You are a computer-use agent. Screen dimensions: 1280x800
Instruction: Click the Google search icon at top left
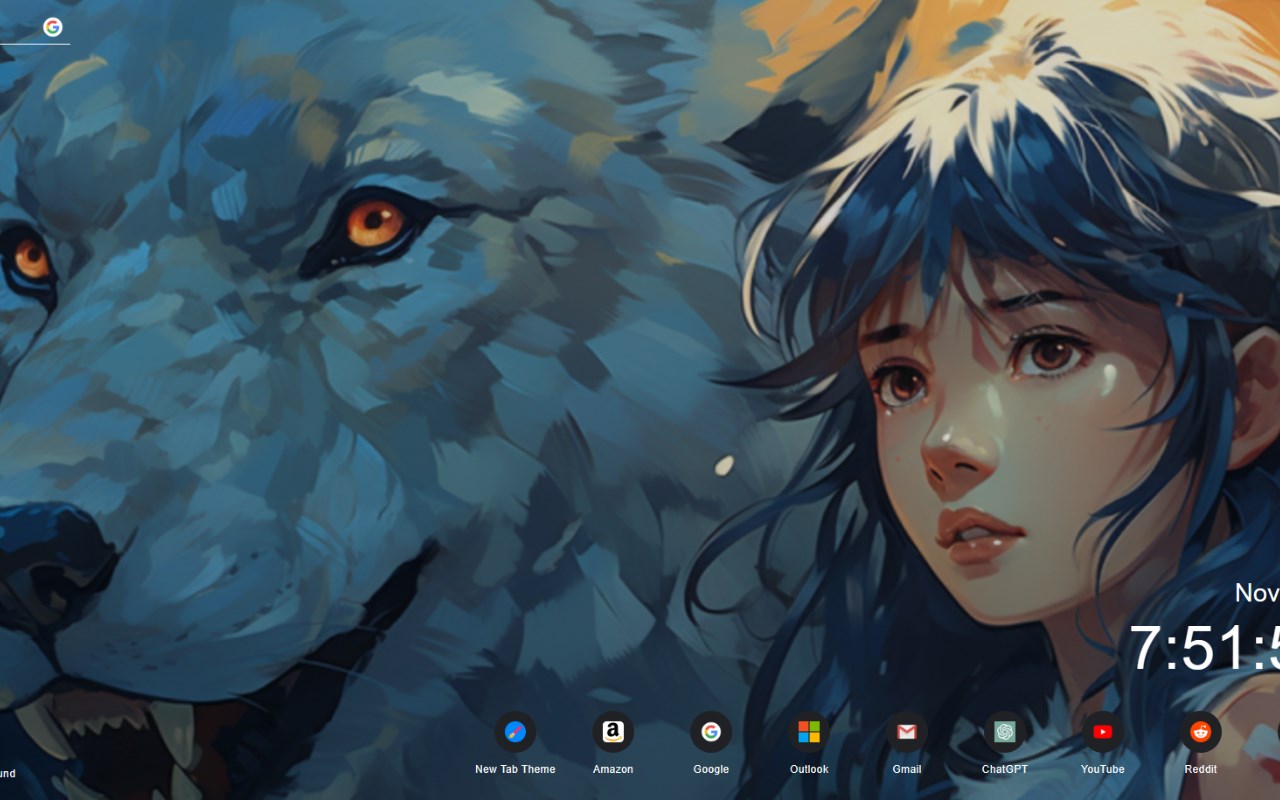53,27
